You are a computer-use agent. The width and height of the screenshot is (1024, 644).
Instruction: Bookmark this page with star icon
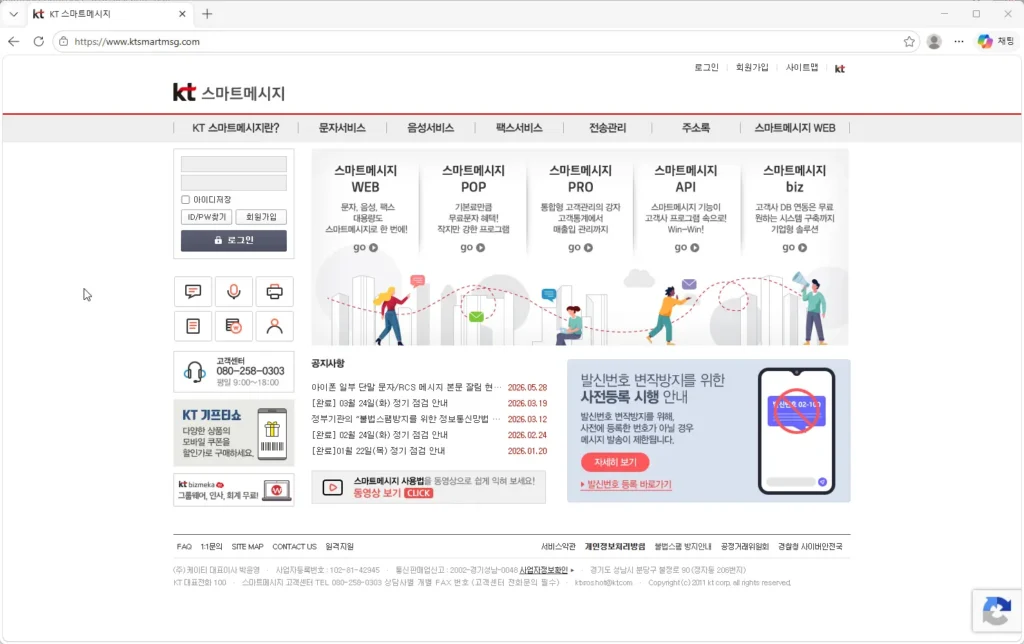909,41
